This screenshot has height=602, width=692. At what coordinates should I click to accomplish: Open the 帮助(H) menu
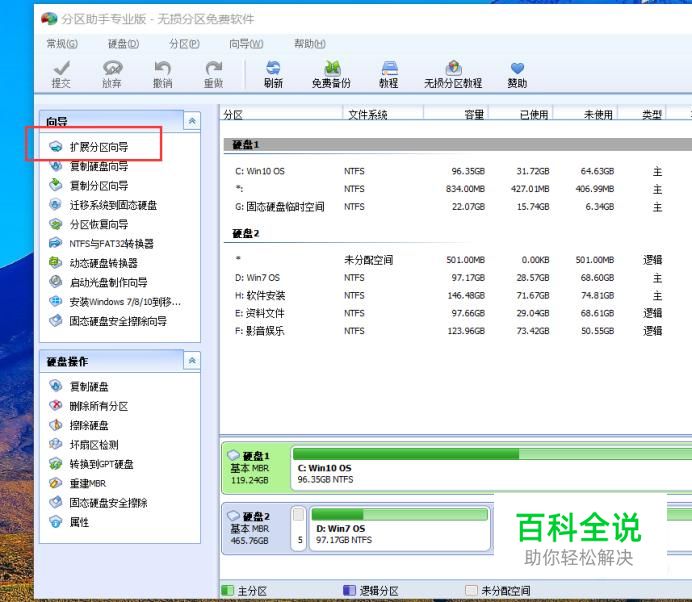[x=310, y=44]
